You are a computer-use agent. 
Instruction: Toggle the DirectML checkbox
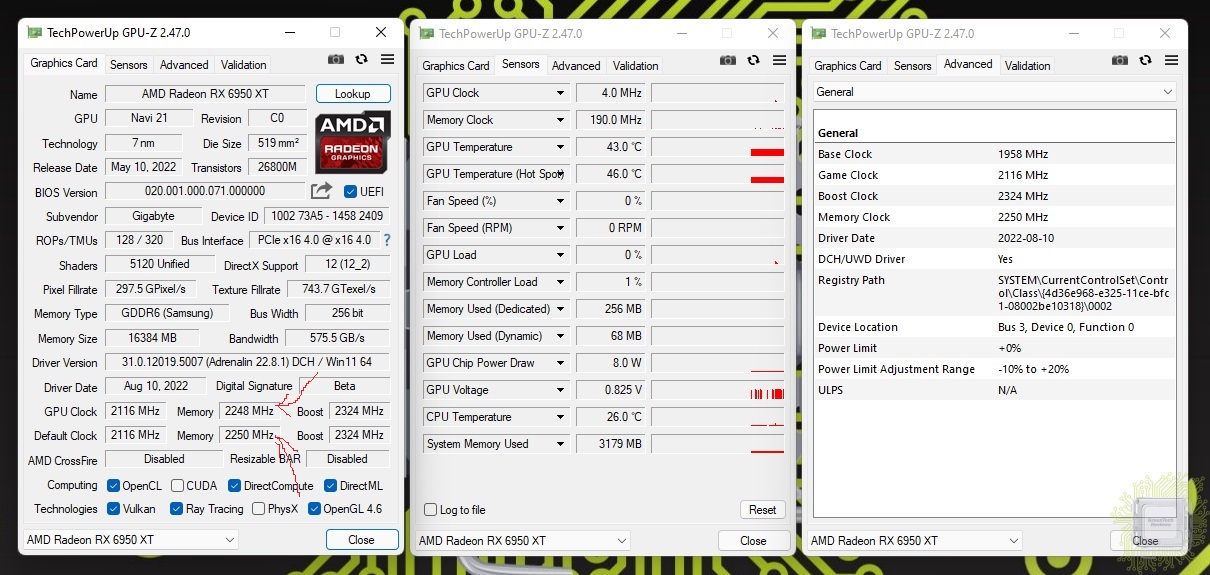pyautogui.click(x=331, y=486)
